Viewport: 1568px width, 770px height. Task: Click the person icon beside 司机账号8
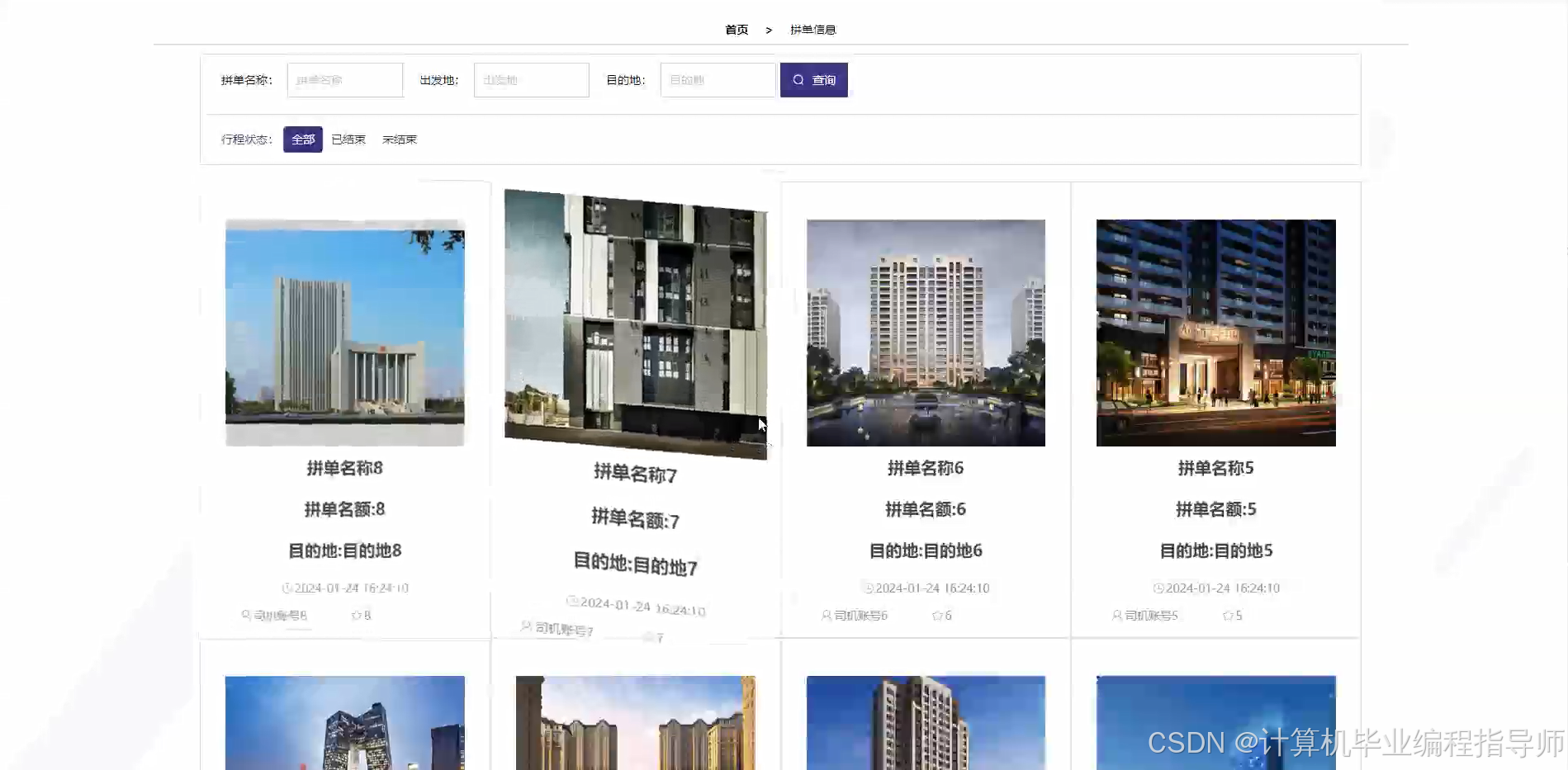[x=245, y=615]
